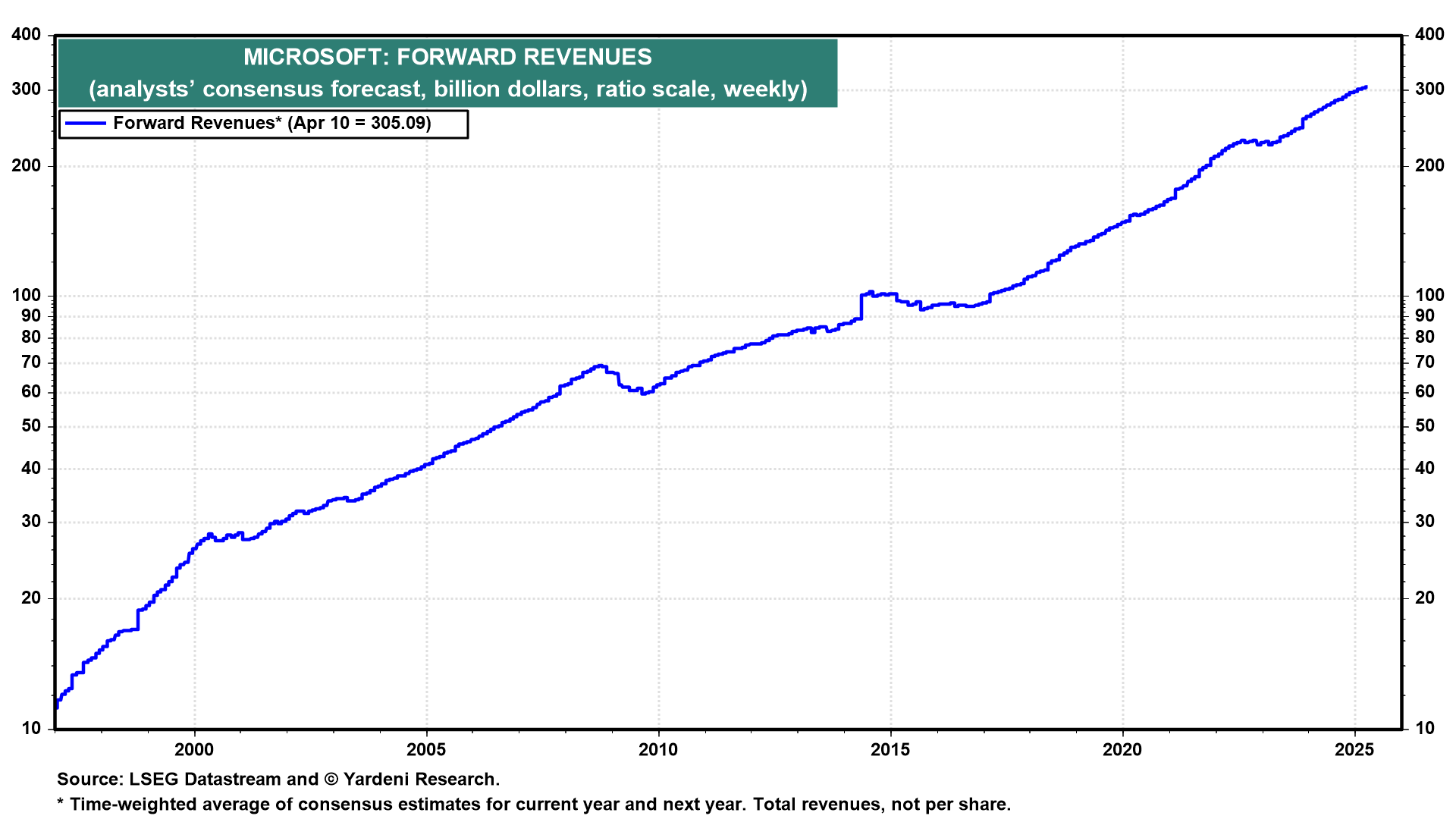
Task: Select the "60" label on the right y-axis
Action: click(1425, 391)
